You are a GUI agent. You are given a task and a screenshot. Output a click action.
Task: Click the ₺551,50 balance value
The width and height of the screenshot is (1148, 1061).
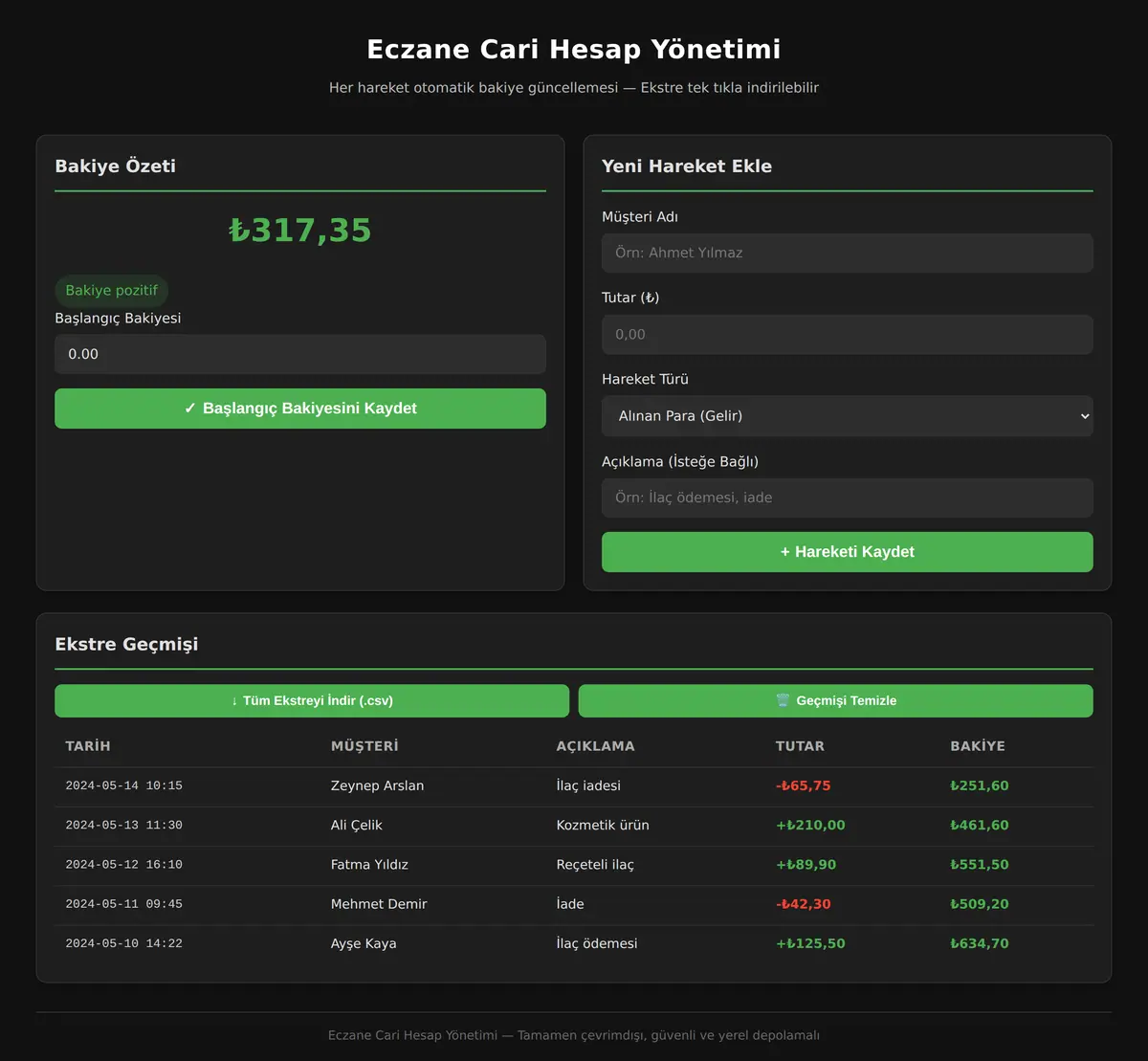(x=980, y=865)
